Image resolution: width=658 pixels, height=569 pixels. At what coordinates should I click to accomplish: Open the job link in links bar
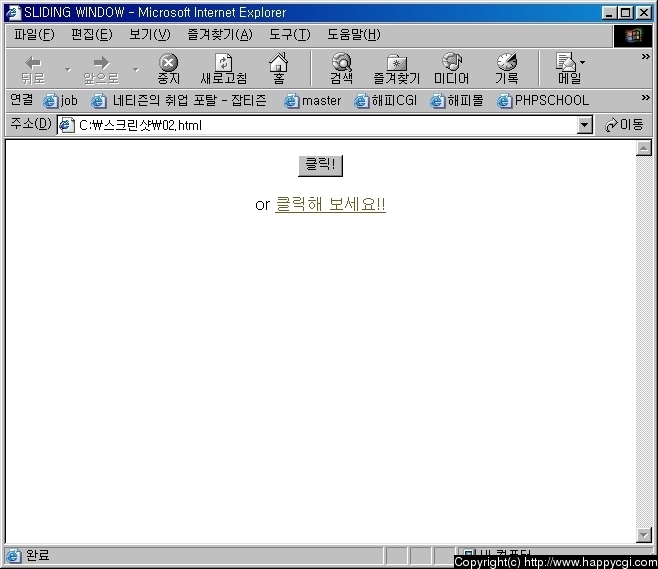click(x=60, y=101)
